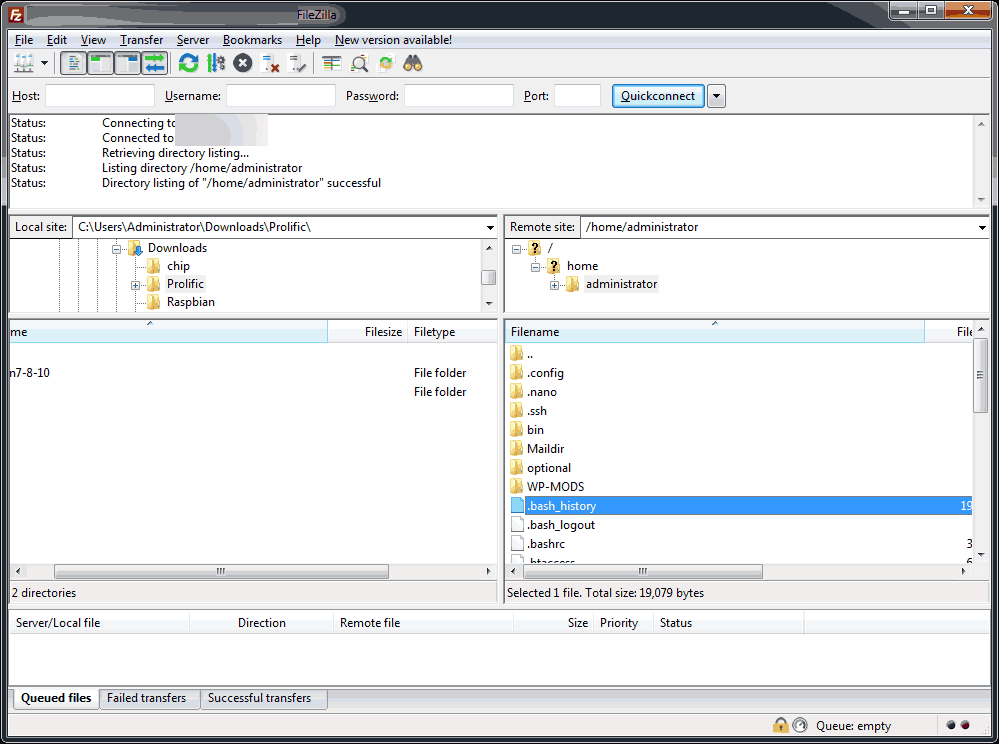Click the speed limits icon in status bar
999x744 pixels.
(x=800, y=725)
